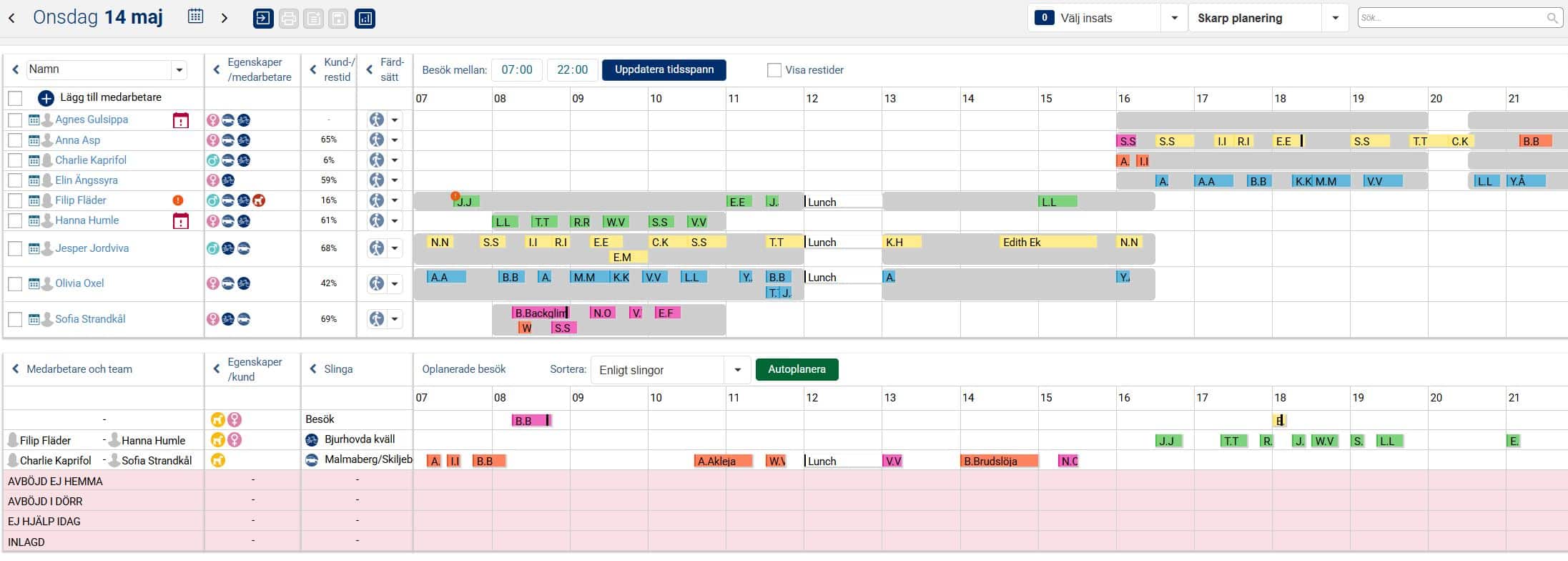Click the 07:00 start time field
This screenshot has width=1568, height=561.
click(516, 70)
